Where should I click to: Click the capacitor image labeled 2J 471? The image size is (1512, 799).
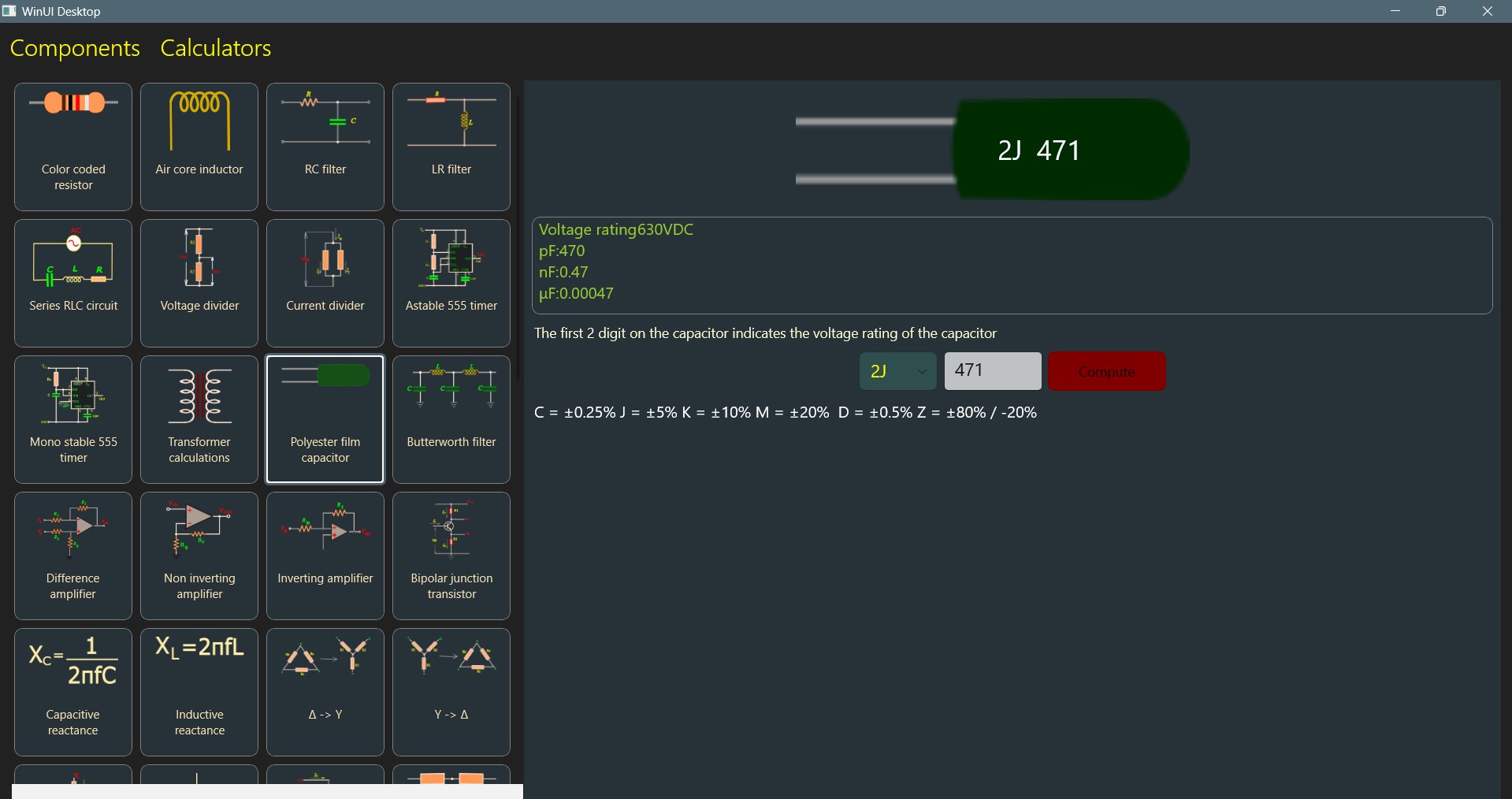(993, 150)
